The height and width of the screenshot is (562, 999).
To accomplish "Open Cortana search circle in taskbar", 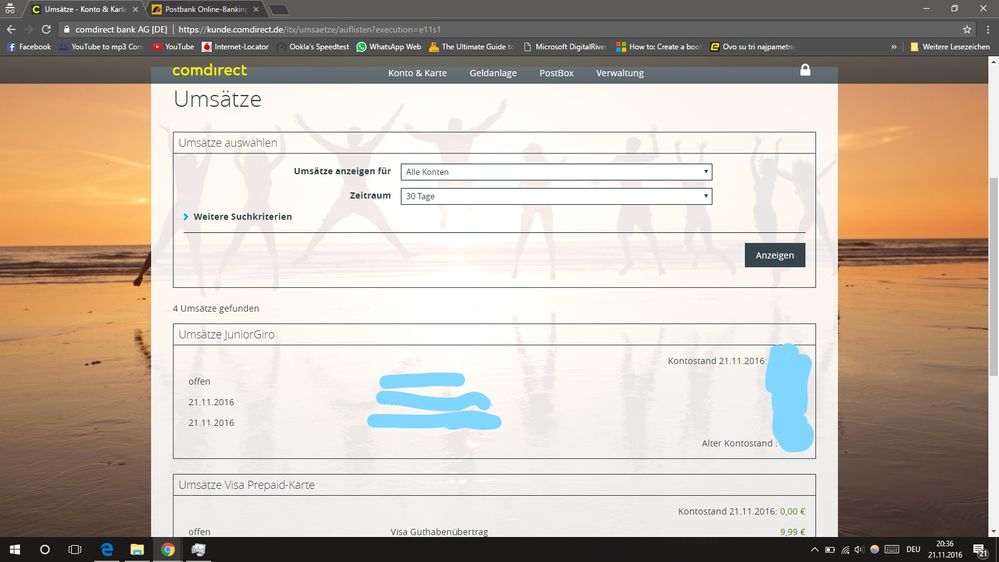I will tap(45, 549).
